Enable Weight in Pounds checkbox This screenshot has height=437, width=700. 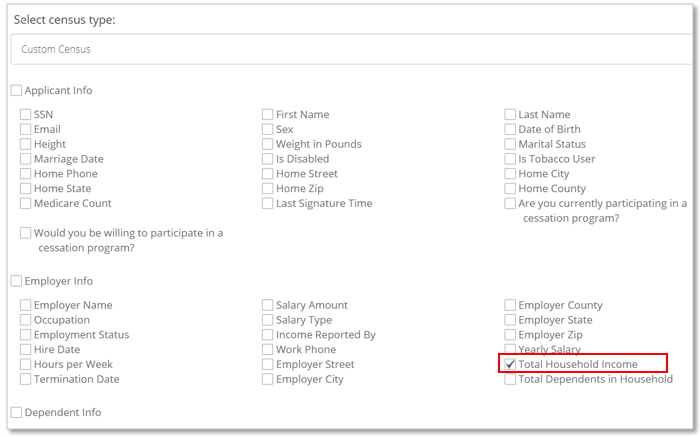tap(267, 144)
